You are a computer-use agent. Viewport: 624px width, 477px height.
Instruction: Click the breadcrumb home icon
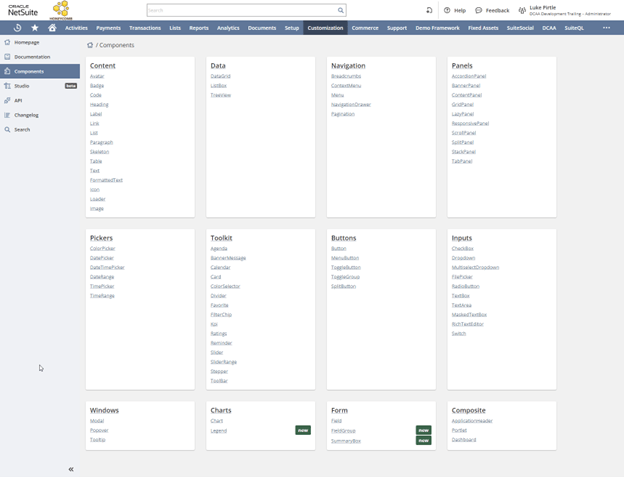(90, 45)
